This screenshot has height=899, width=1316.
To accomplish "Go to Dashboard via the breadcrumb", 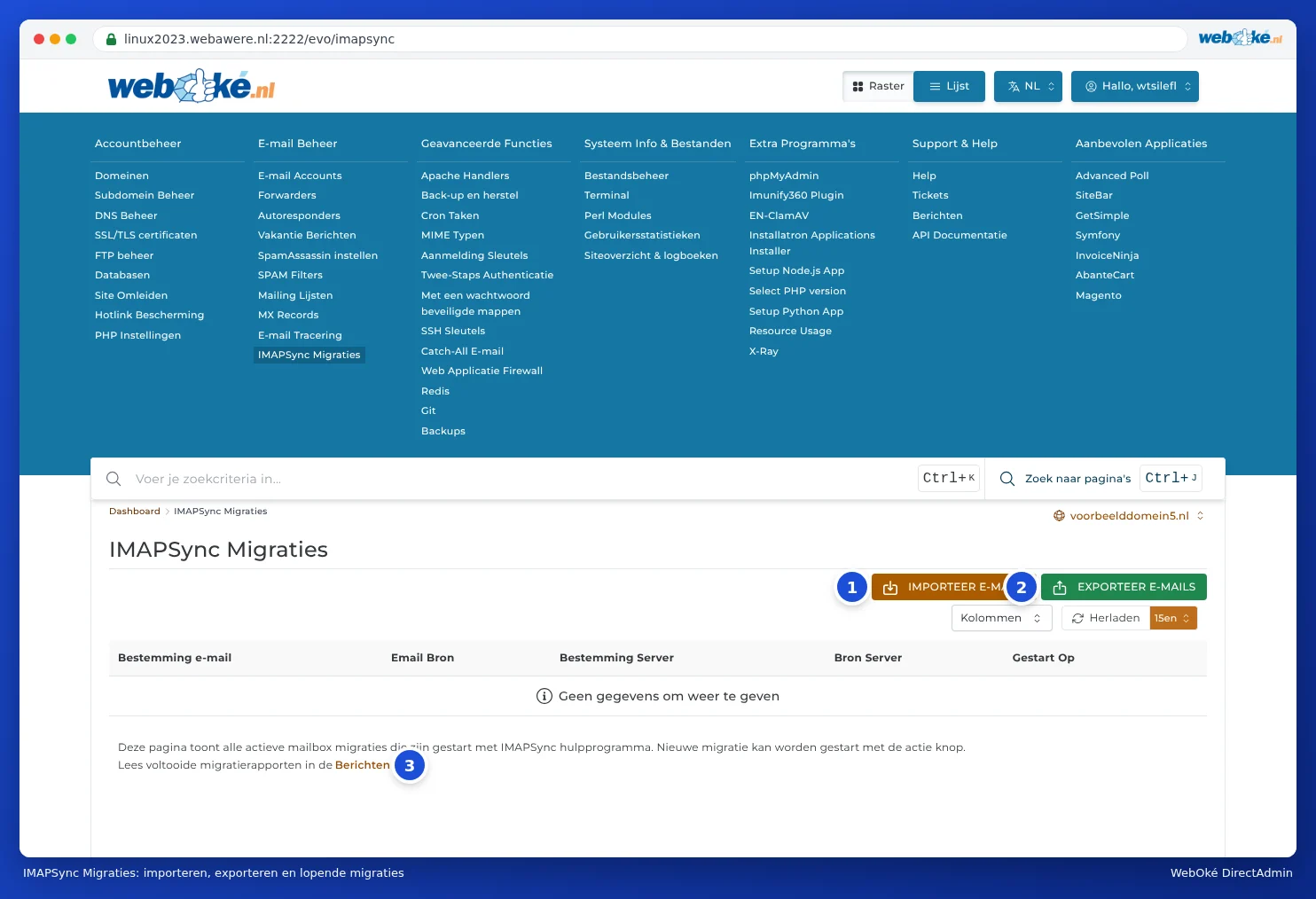I will click(x=135, y=512).
